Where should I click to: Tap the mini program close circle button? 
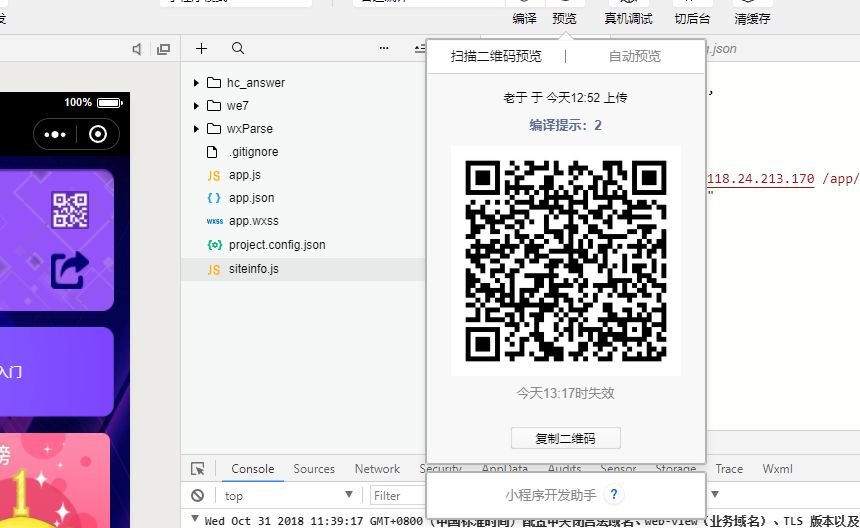(98, 134)
